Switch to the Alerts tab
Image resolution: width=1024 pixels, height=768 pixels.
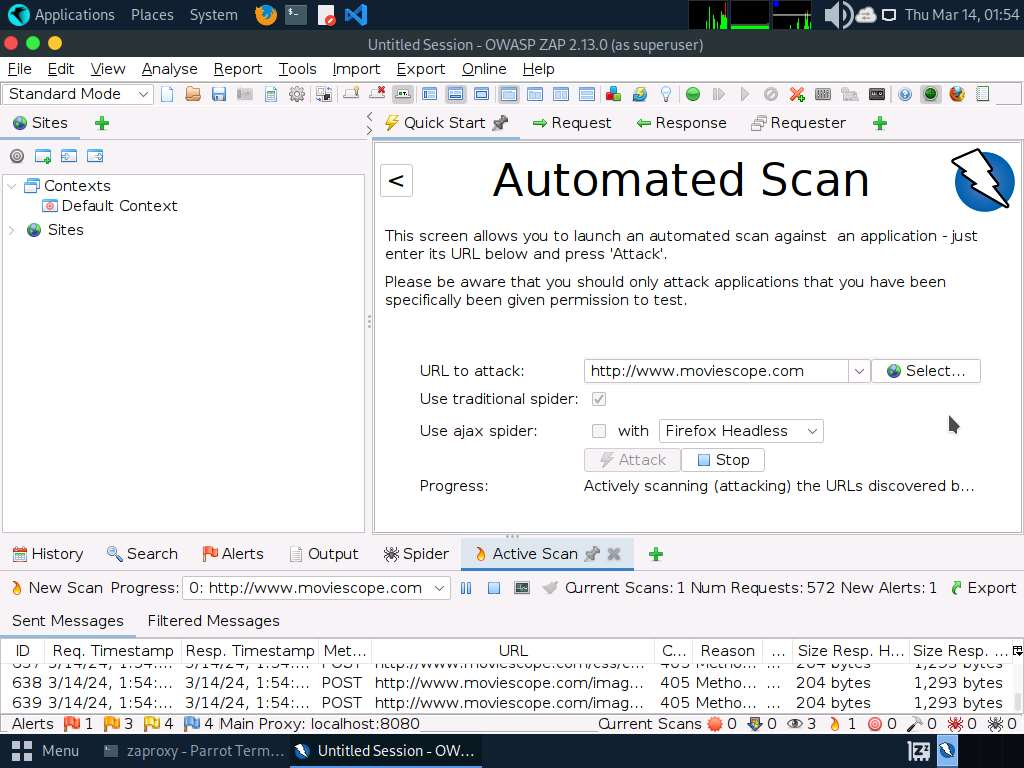(233, 554)
